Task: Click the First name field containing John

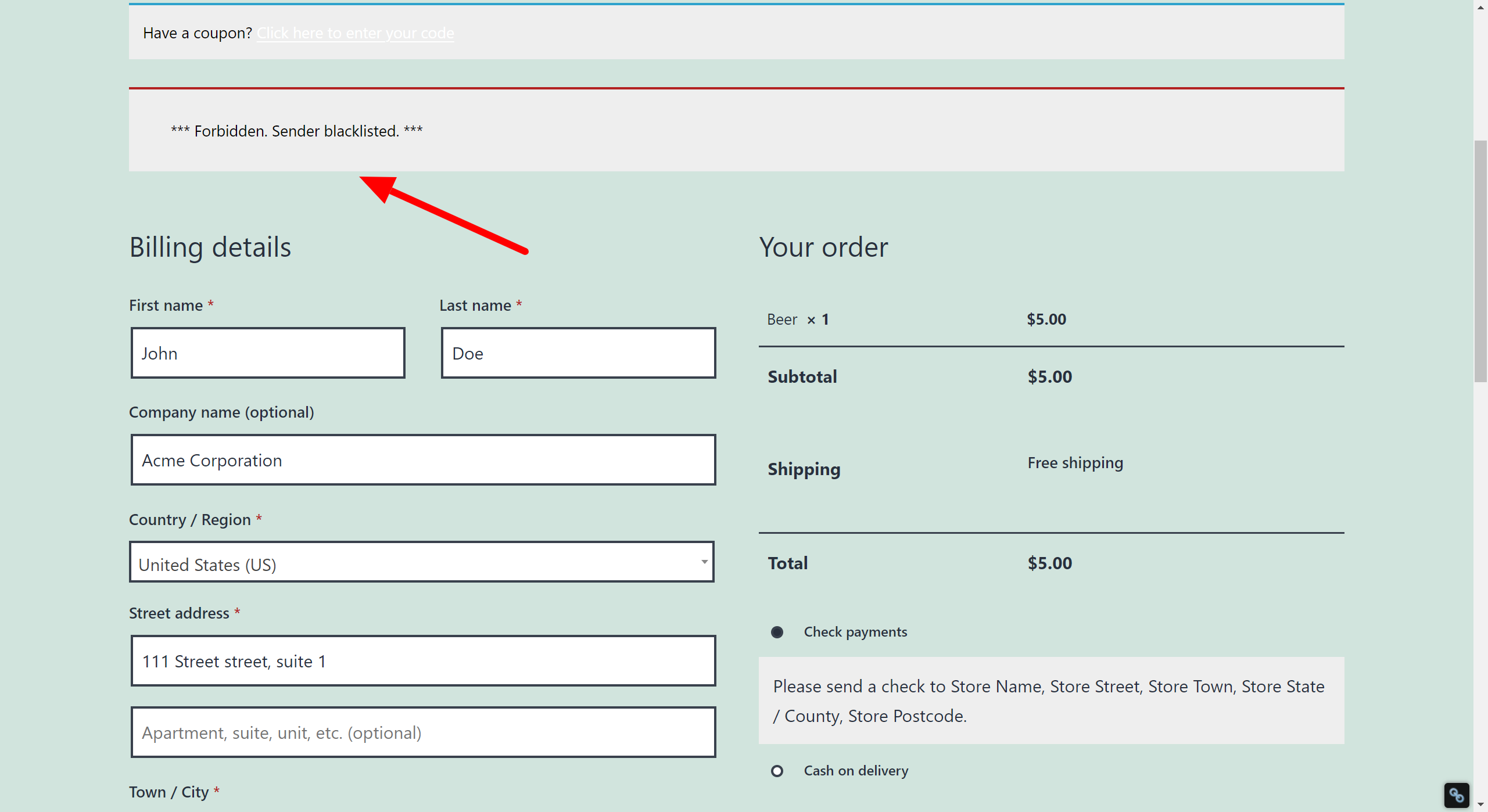Action: [x=268, y=353]
